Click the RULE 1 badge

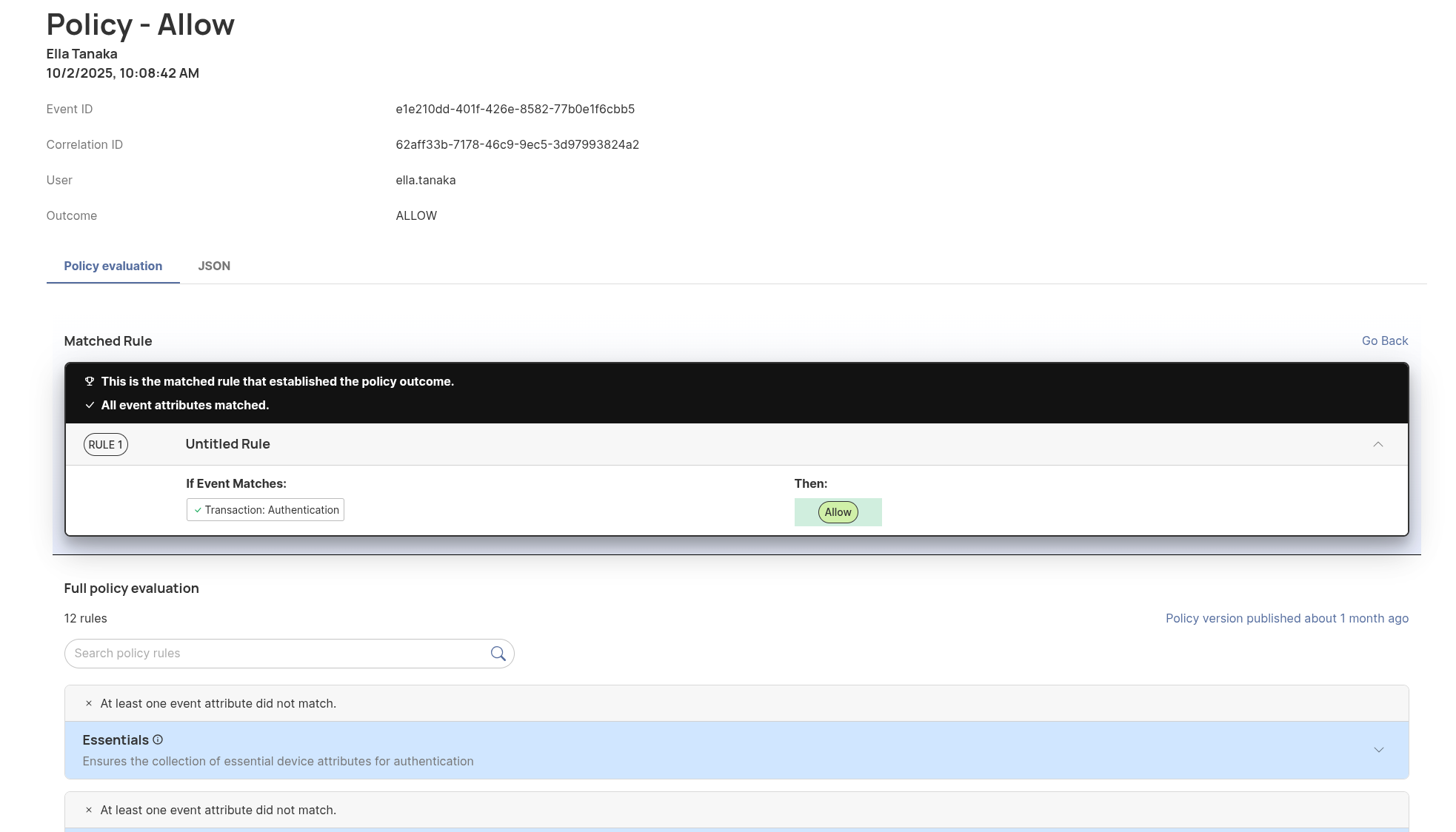pyautogui.click(x=105, y=444)
